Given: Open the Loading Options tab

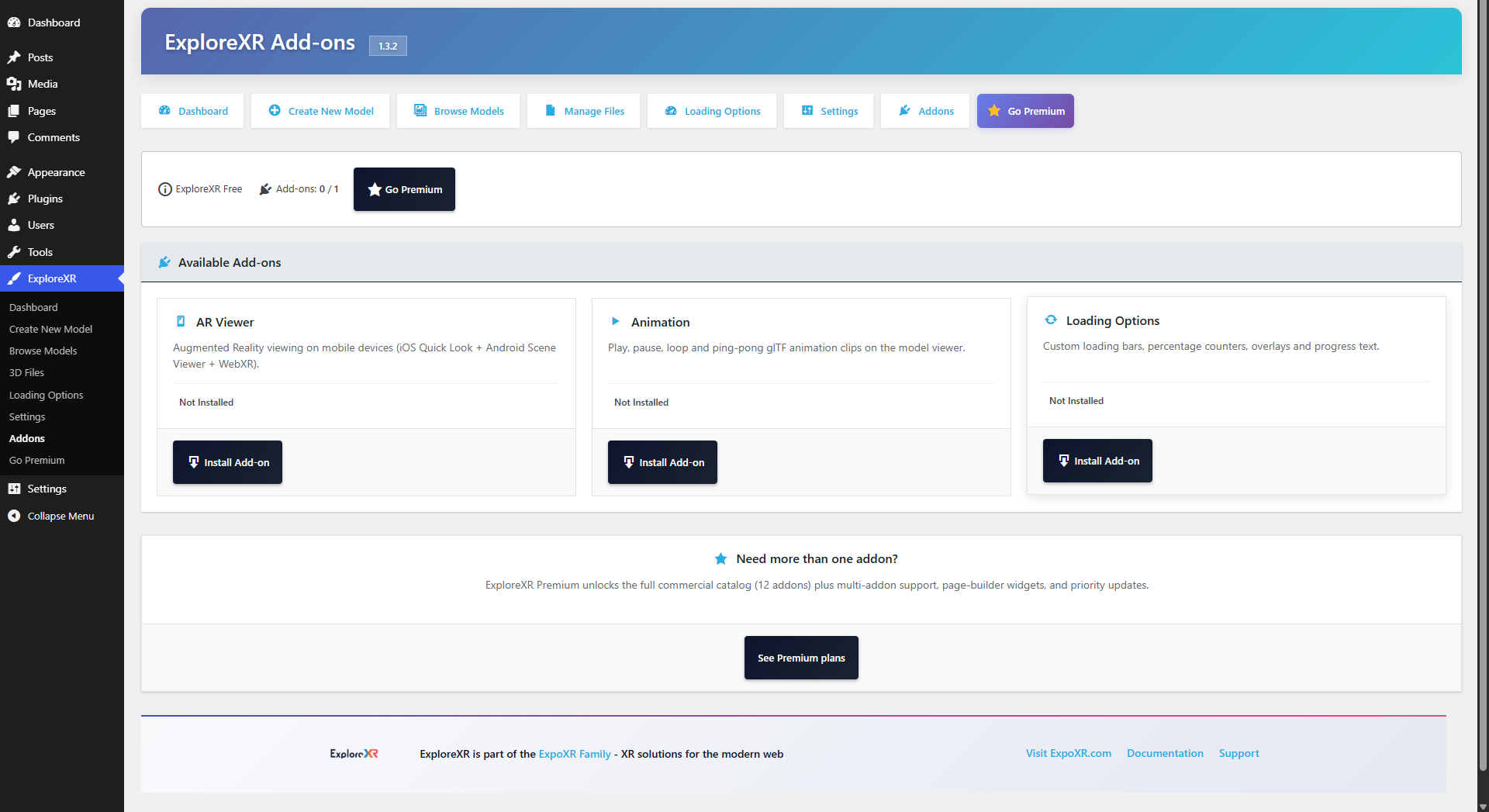Looking at the screenshot, I should point(712,111).
